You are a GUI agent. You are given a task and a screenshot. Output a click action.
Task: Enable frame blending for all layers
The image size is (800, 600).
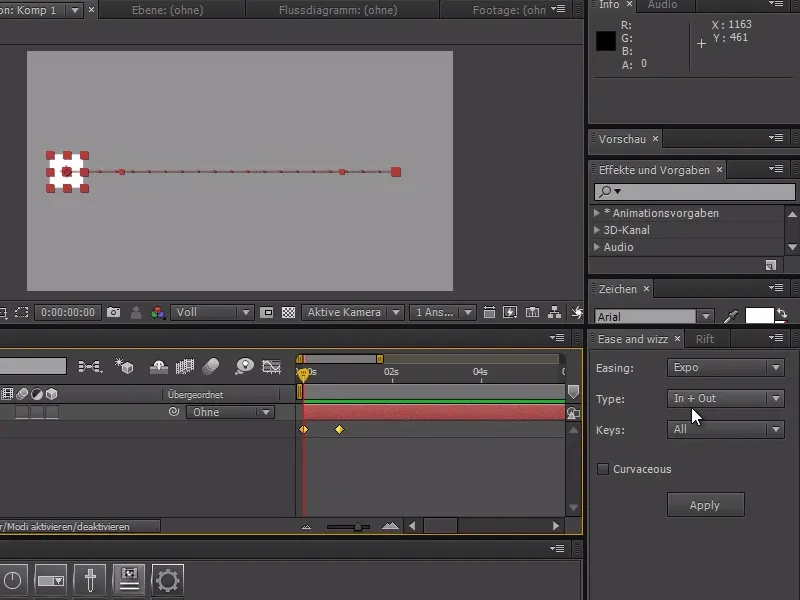185,366
